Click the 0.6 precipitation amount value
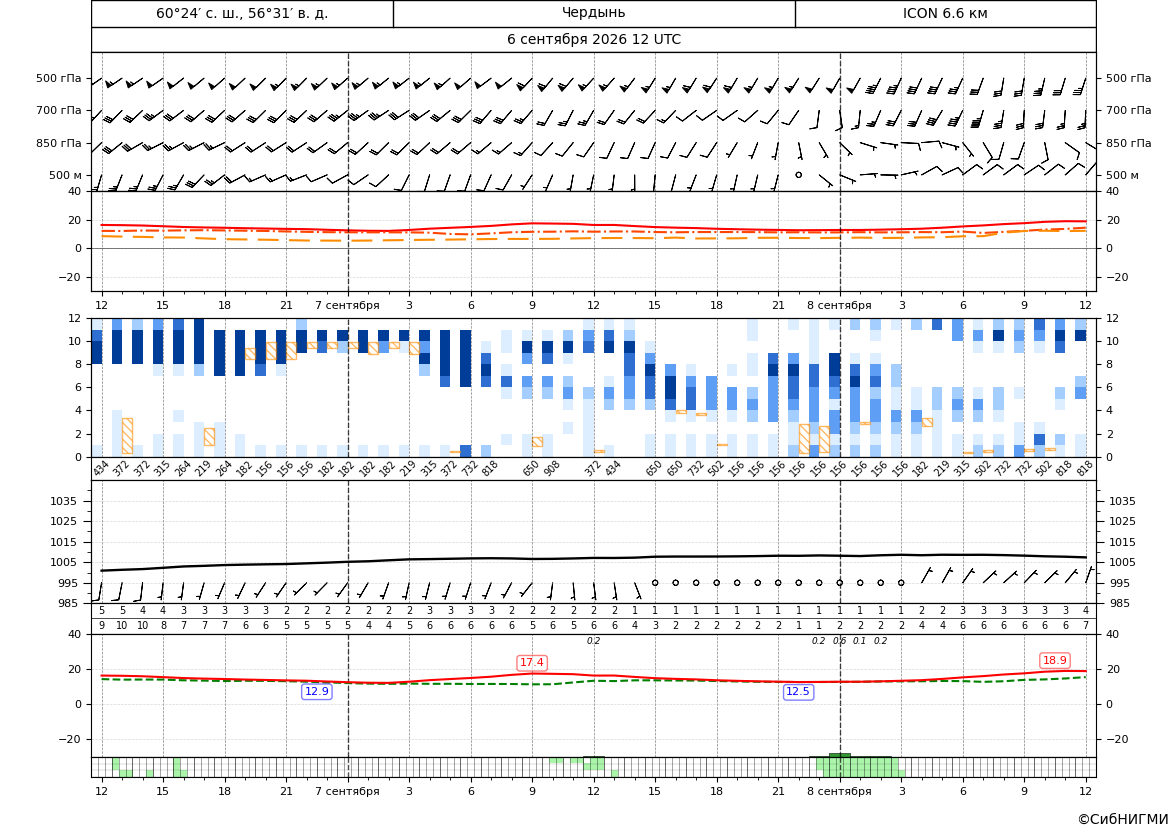The width and height of the screenshot is (1169, 827). click(839, 641)
